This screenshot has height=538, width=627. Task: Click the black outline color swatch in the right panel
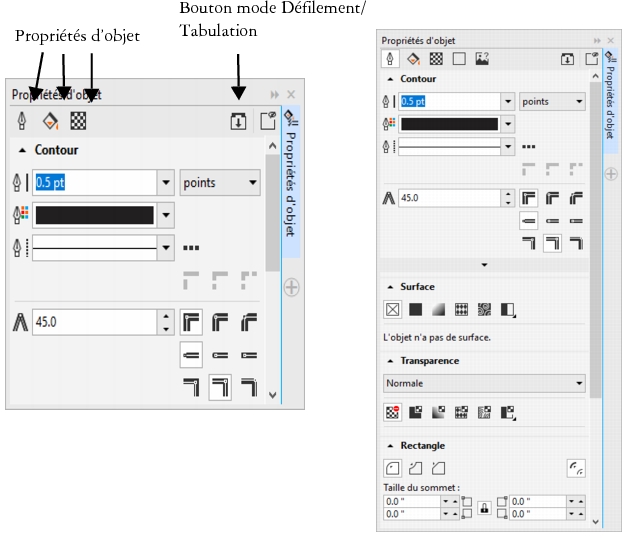448,124
